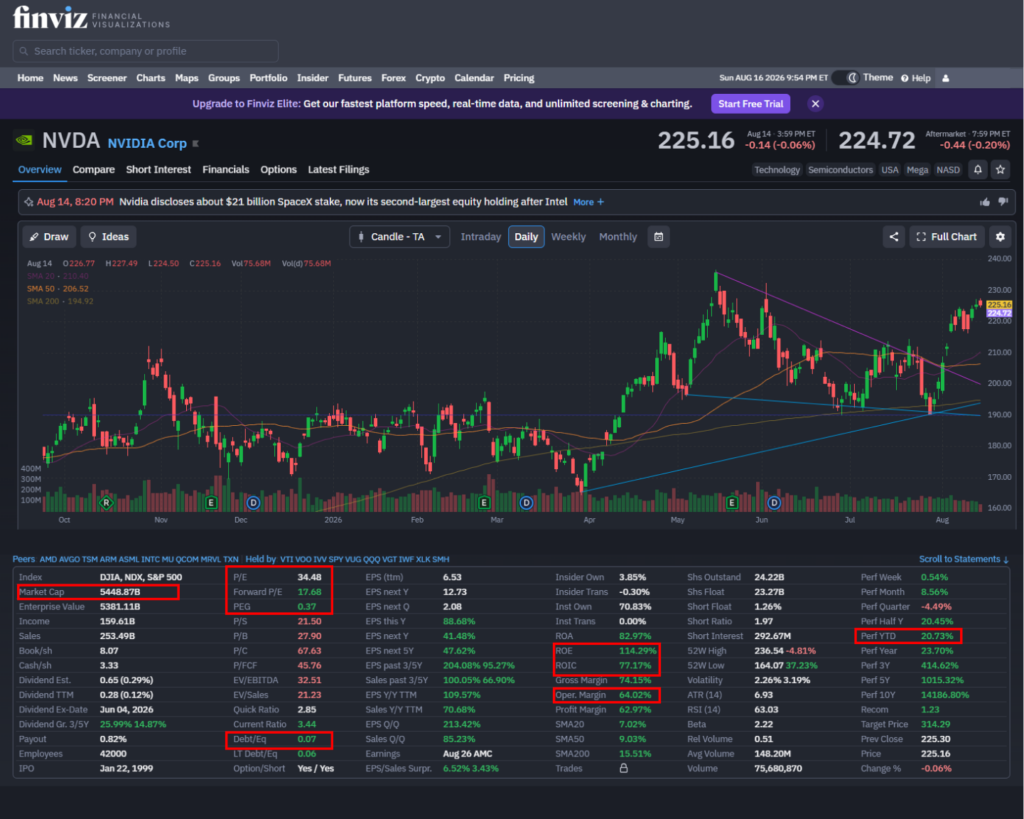Image resolution: width=1024 pixels, height=819 pixels.
Task: Click the thumbs down icon on news
Action: [1003, 202]
